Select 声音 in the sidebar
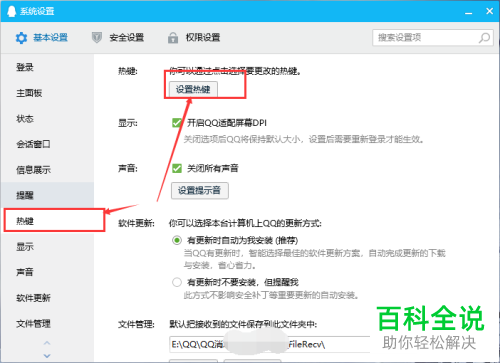Screen dimensions: 500x363 click(x=47, y=272)
